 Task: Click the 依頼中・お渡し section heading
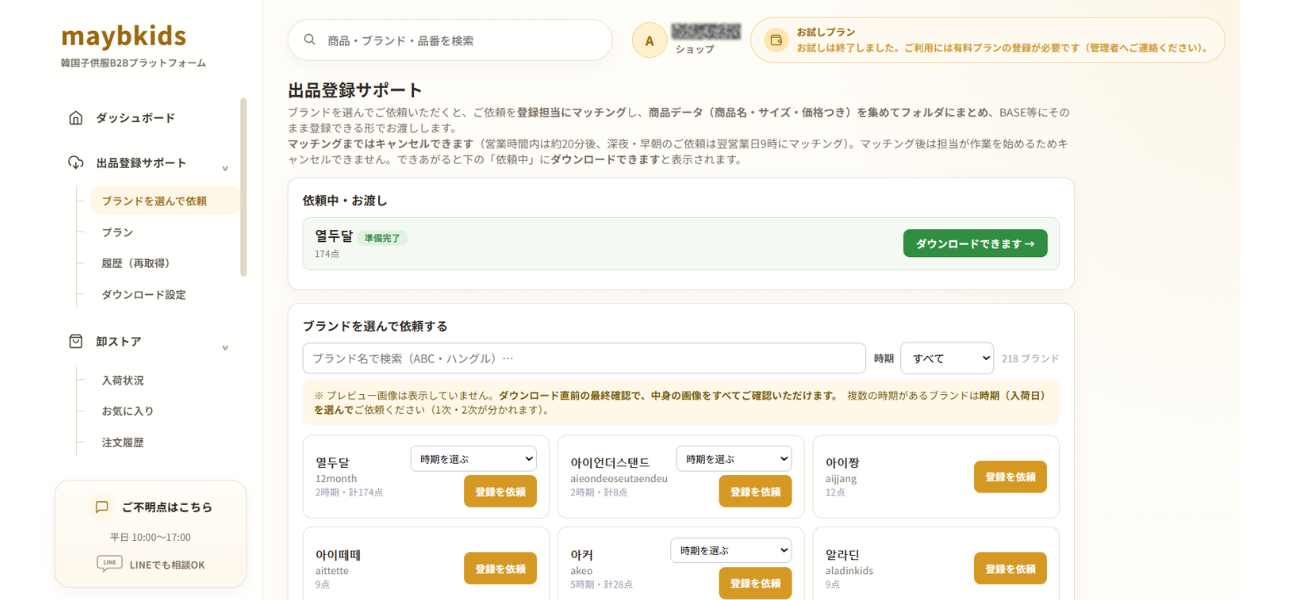345,200
